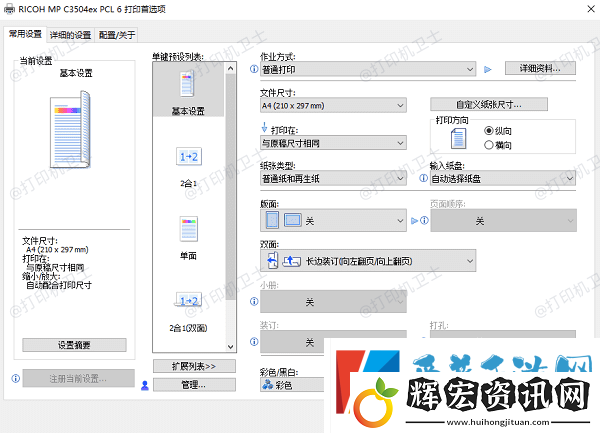Click the 设置摘要 button
600x433 pixels.
click(x=74, y=345)
